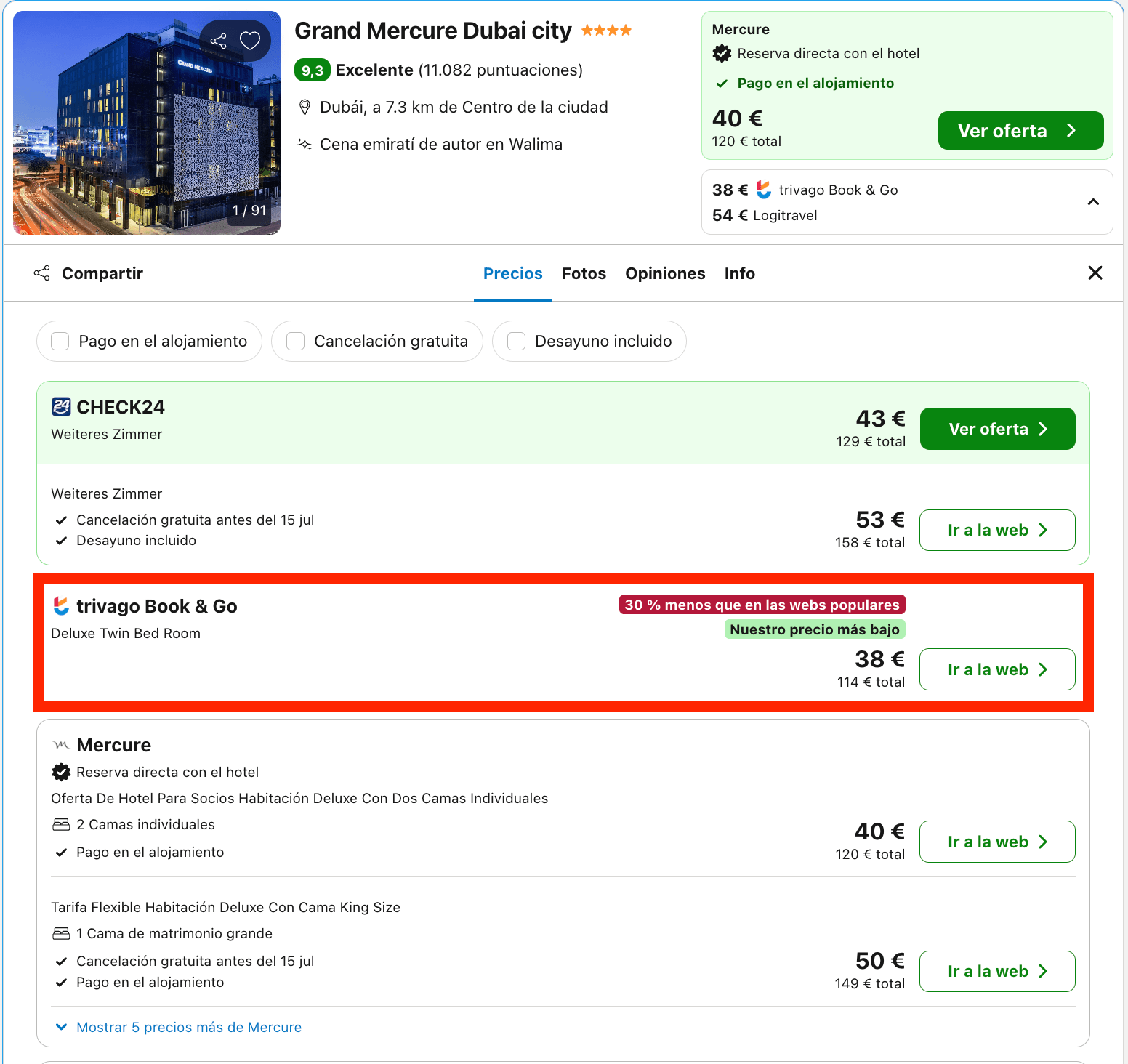Collapse the other prices list chevron
This screenshot has height=1064, width=1128.
(x=1093, y=202)
